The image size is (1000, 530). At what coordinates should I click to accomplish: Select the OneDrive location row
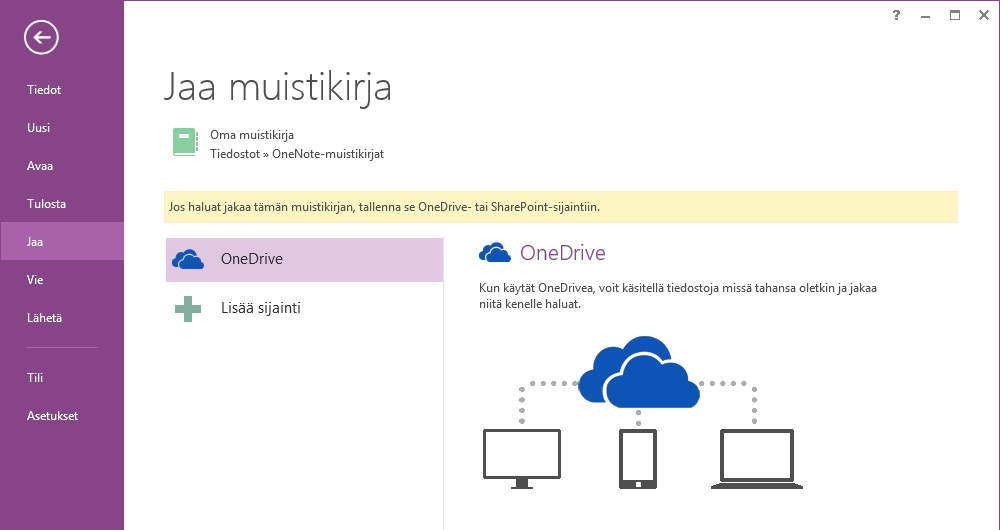point(304,260)
